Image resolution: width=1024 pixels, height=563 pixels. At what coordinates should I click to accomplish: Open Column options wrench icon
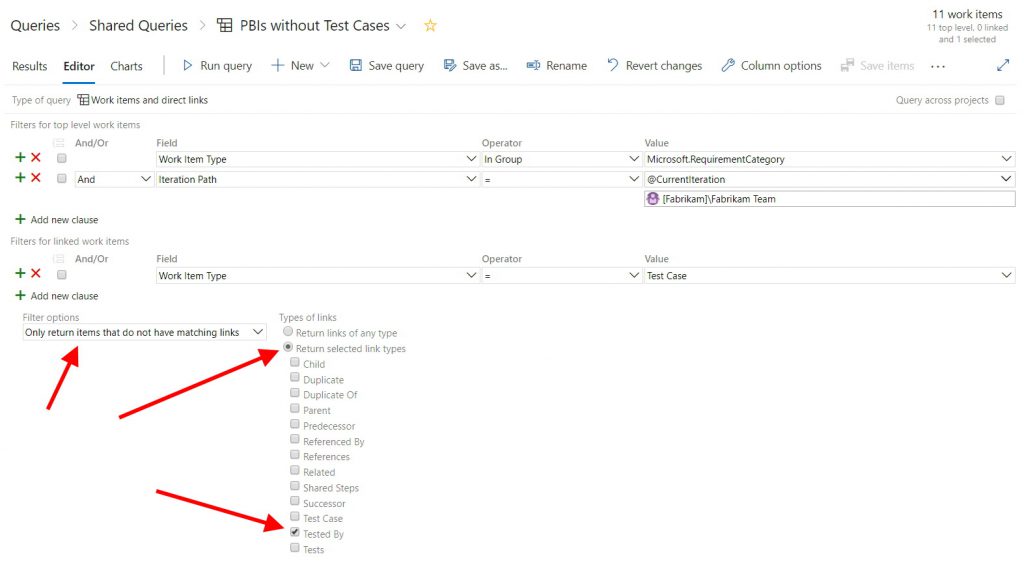pos(728,66)
